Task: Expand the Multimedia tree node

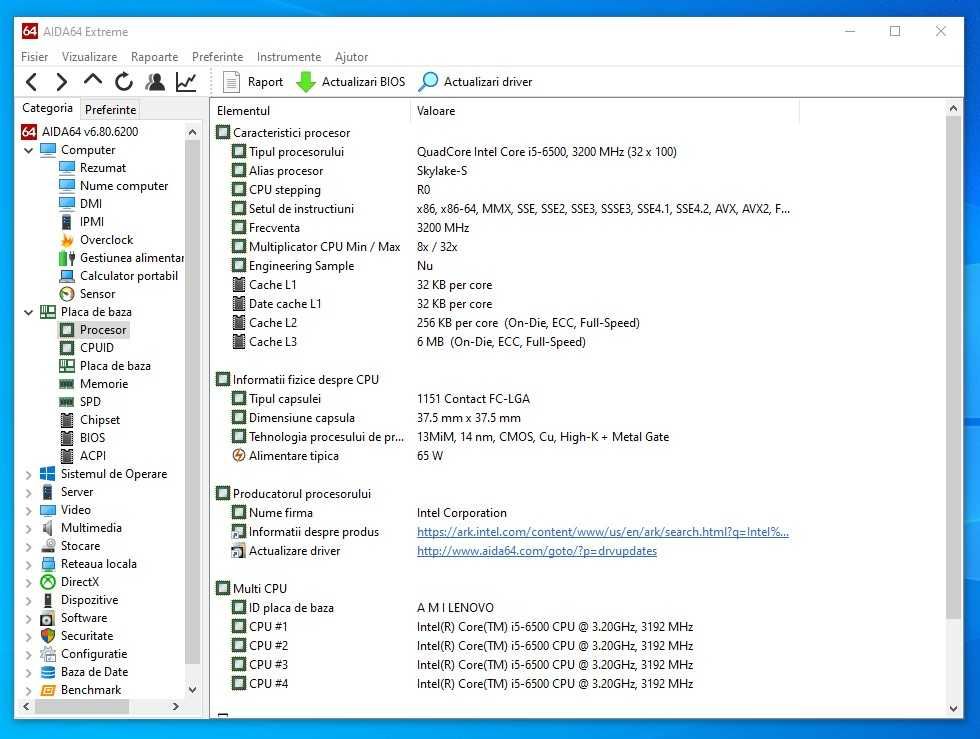Action: pyautogui.click(x=28, y=528)
